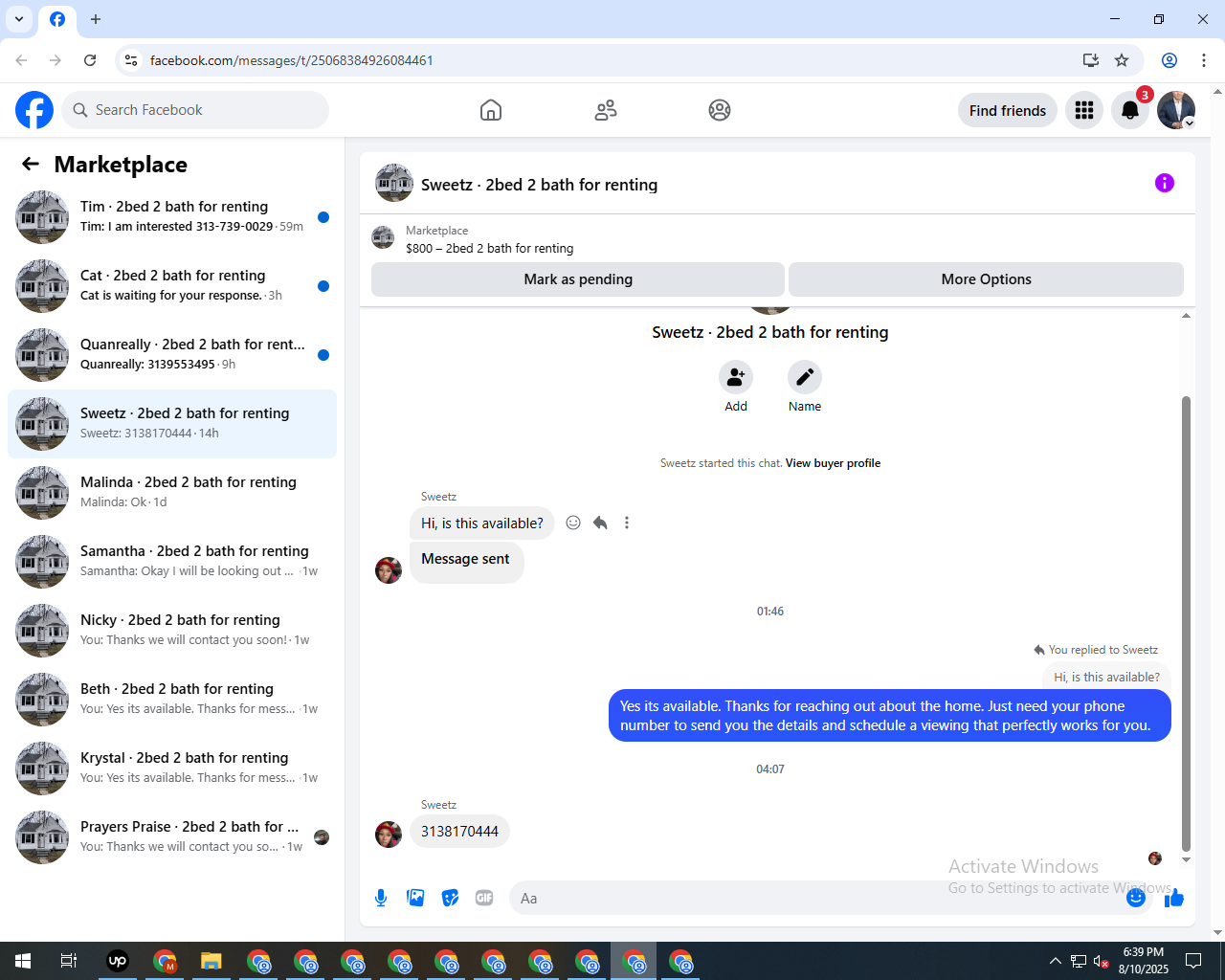
Task: Open the browser three-dot menu
Action: [x=1204, y=60]
